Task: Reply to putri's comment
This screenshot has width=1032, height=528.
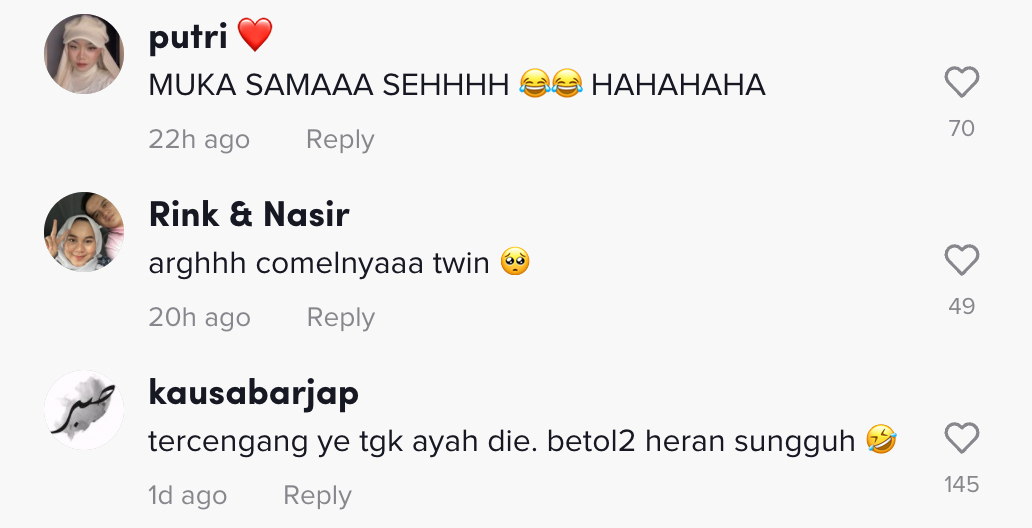Action: 340,140
